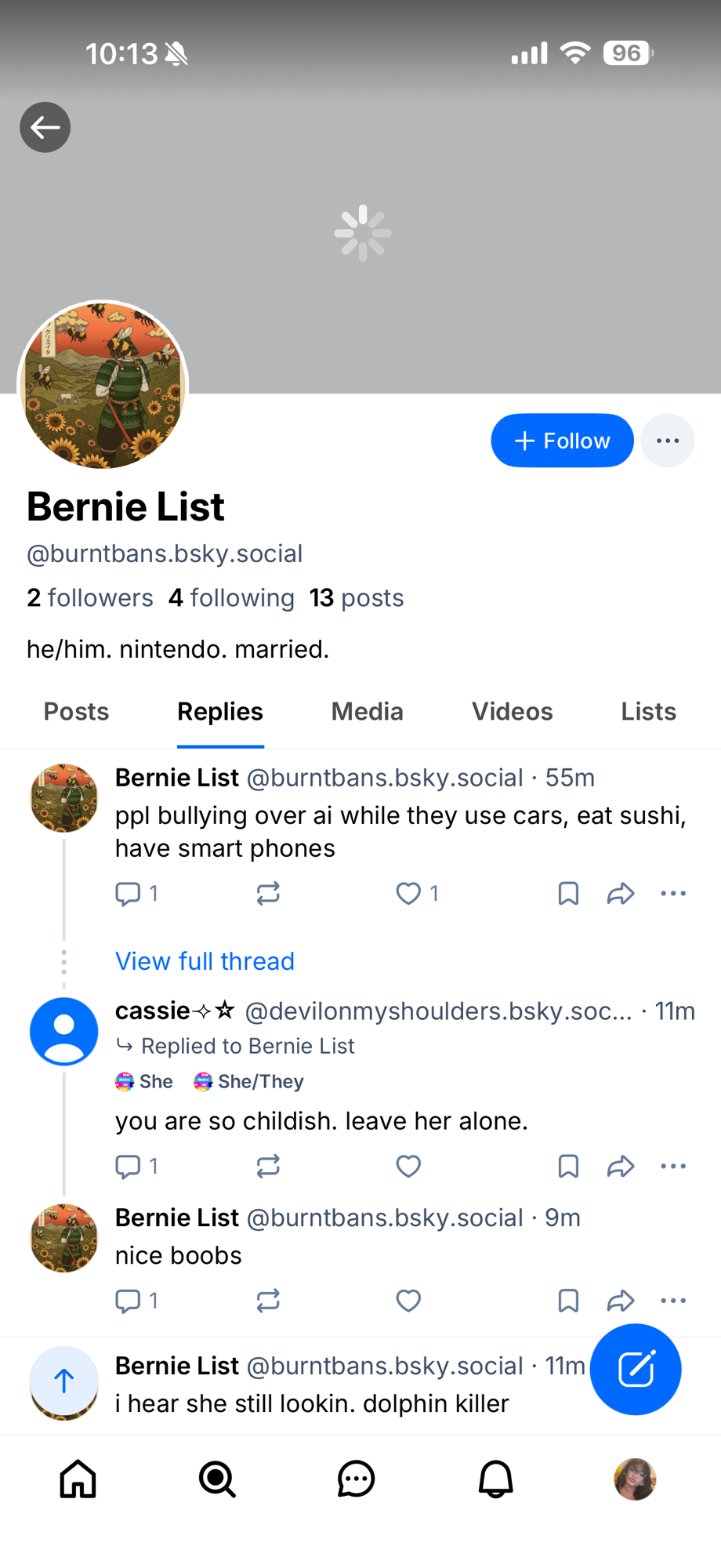Open the Notifications bell icon
The height and width of the screenshot is (1568, 721).
[495, 1479]
